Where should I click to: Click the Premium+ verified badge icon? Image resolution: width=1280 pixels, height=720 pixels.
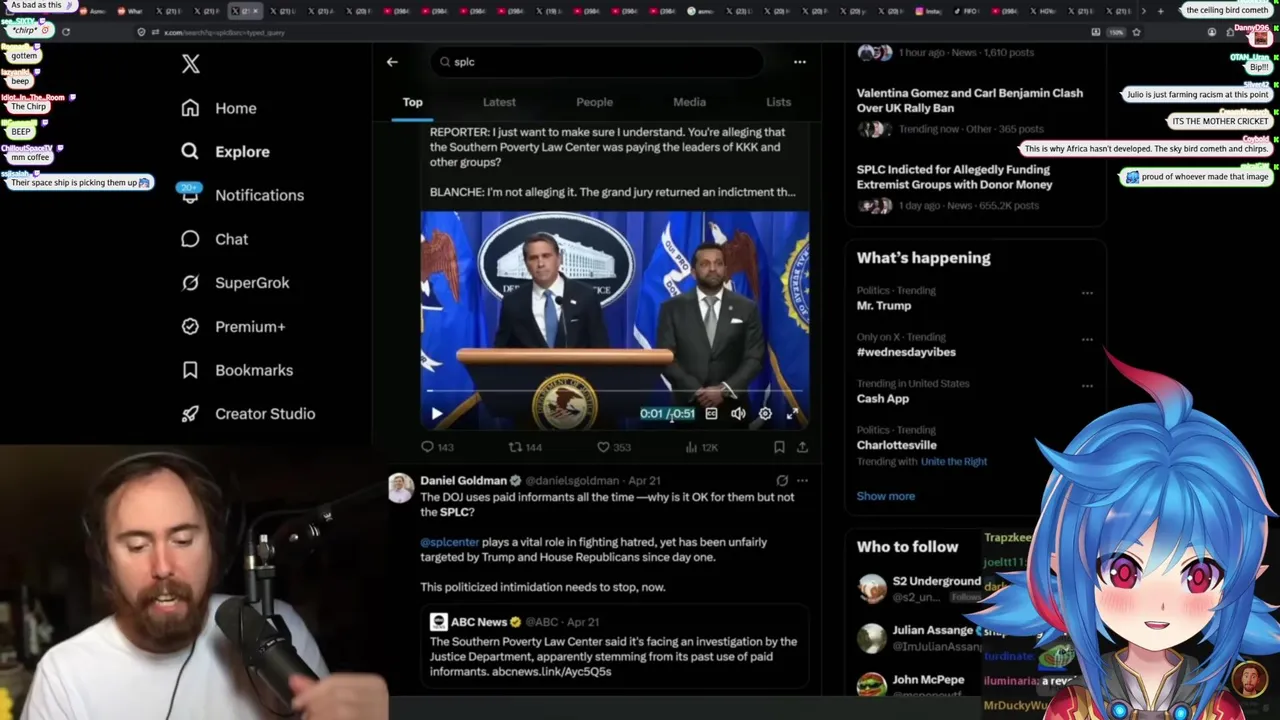pyautogui.click(x=190, y=326)
